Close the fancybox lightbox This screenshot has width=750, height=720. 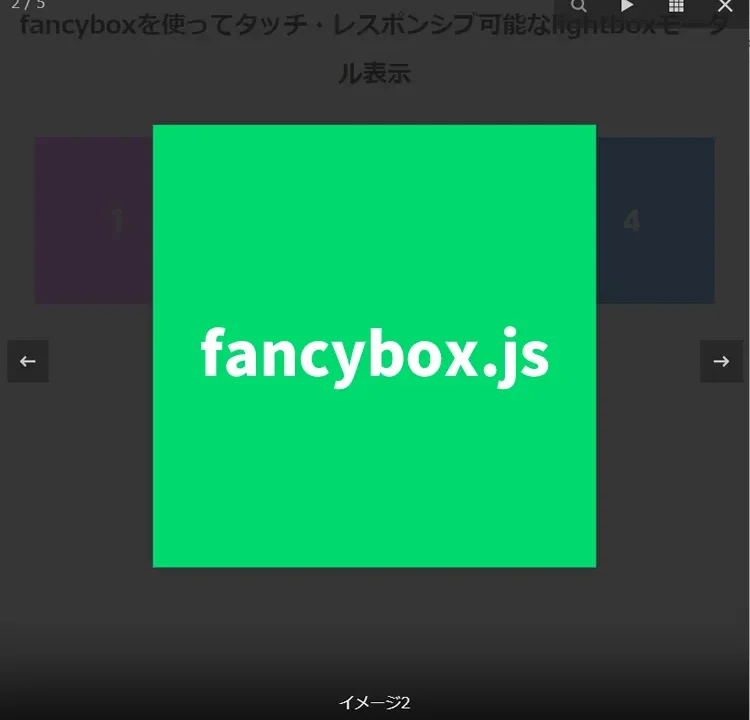(725, 5)
